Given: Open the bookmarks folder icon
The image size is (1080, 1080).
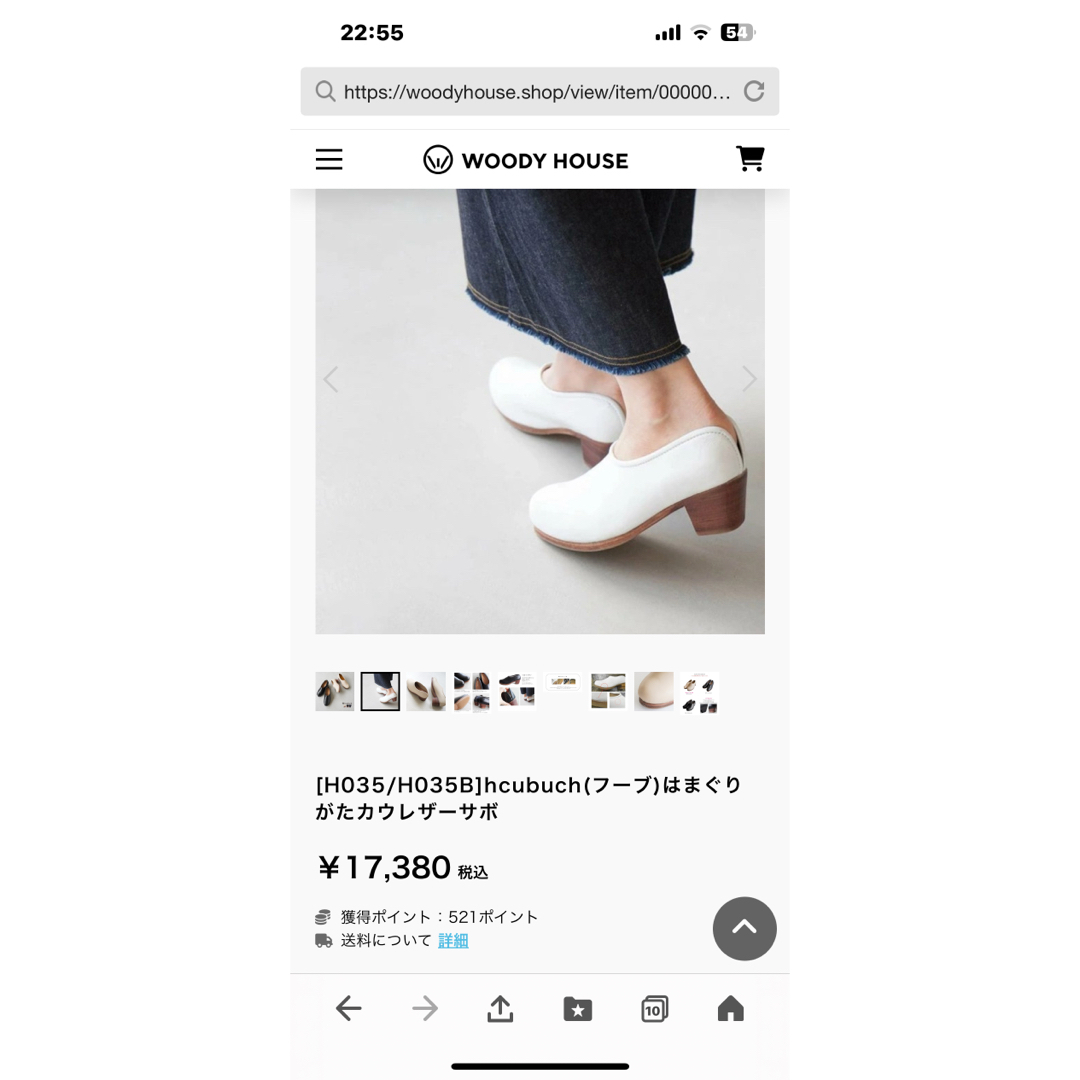Looking at the screenshot, I should [x=577, y=1009].
